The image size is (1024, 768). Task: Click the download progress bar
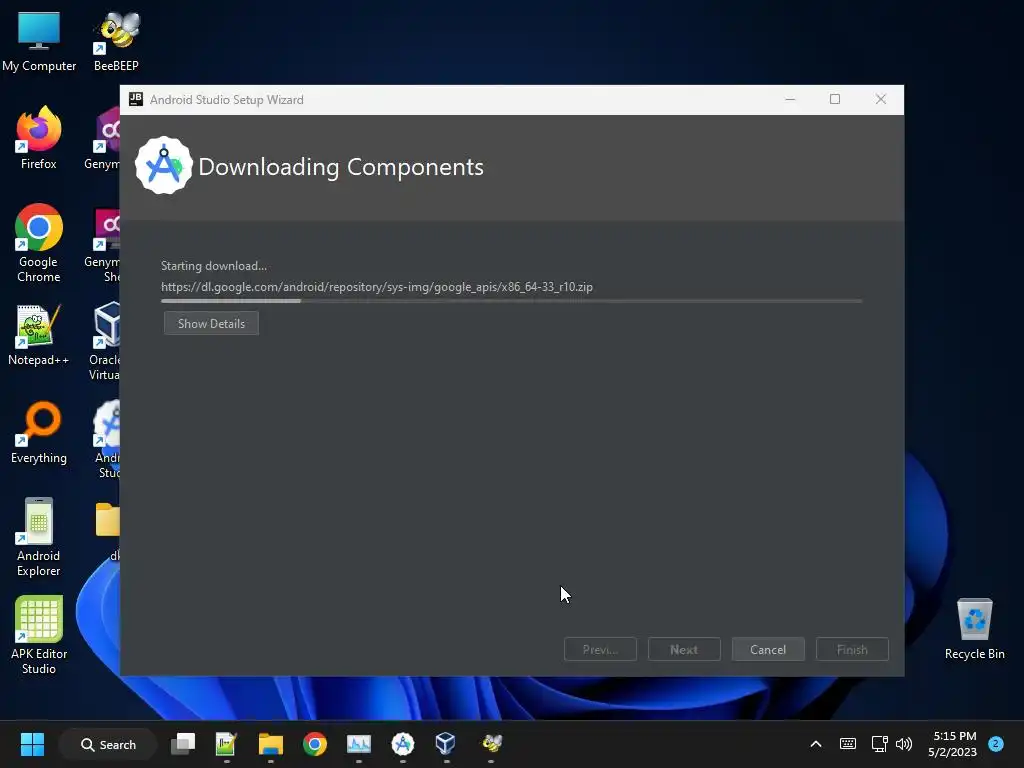511,301
